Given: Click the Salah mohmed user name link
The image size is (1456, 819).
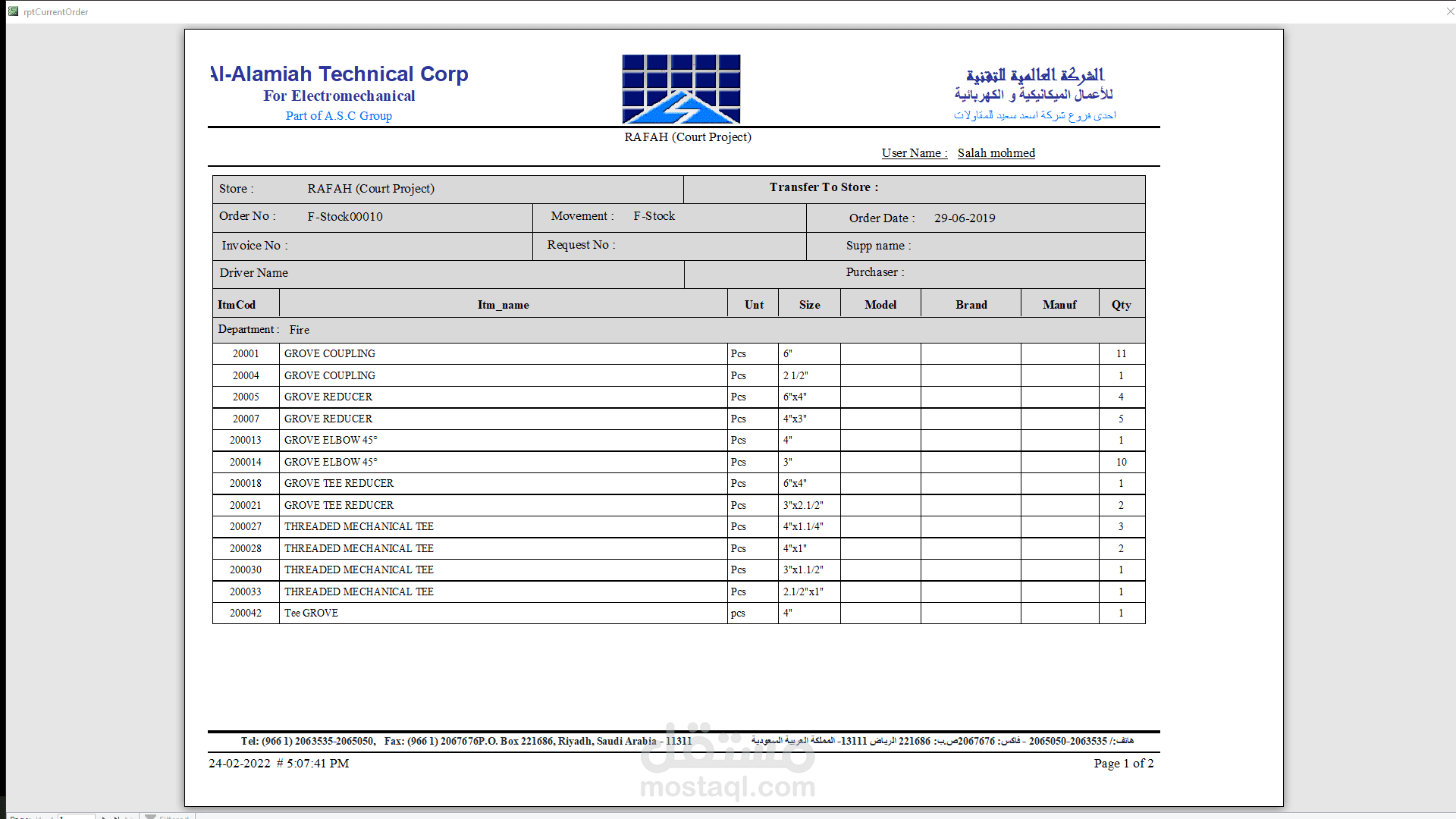Looking at the screenshot, I should click(996, 153).
